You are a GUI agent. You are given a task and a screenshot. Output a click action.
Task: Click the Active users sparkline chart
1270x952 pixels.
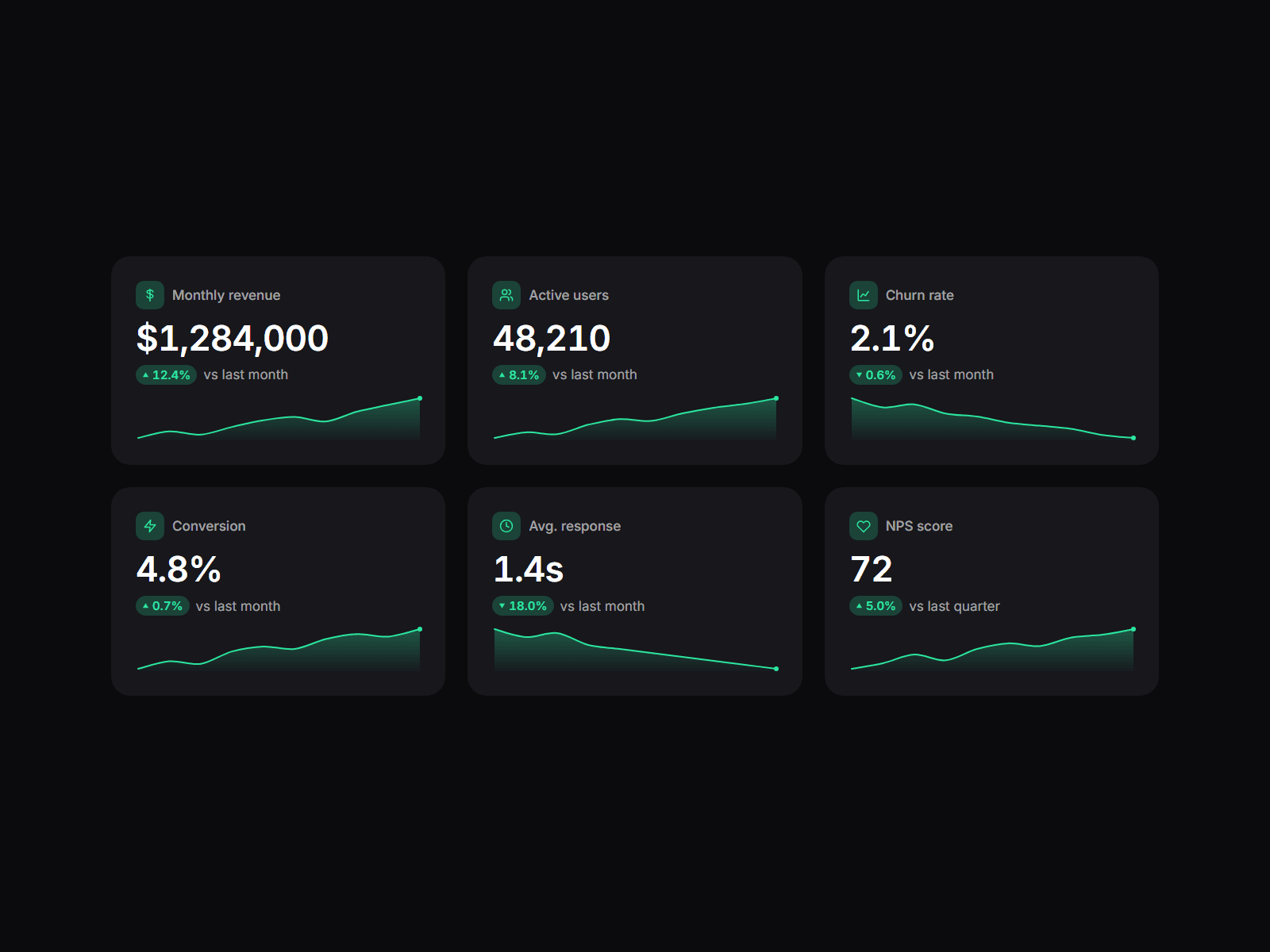click(x=635, y=418)
